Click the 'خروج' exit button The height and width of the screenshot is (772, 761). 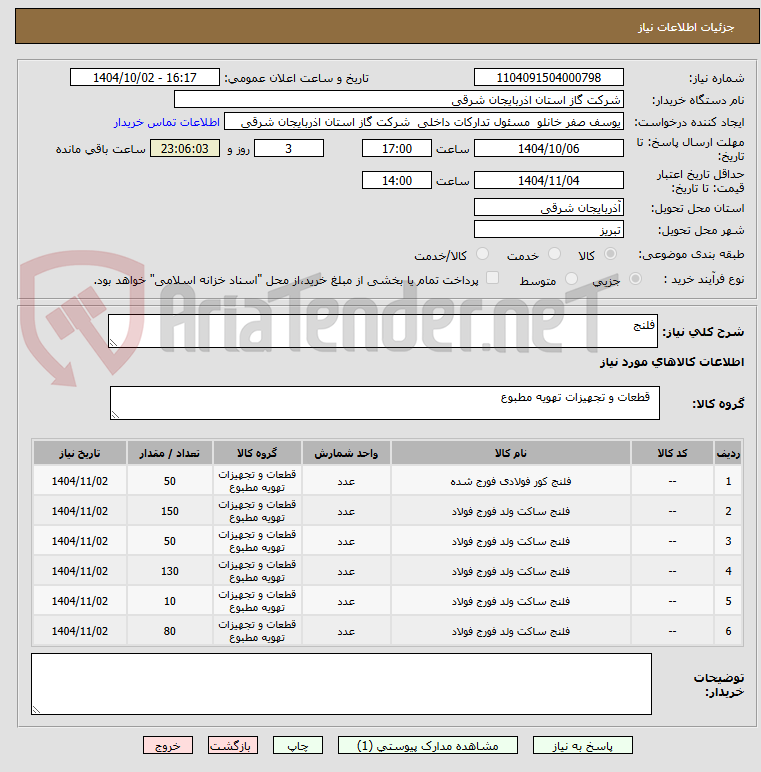(x=168, y=745)
